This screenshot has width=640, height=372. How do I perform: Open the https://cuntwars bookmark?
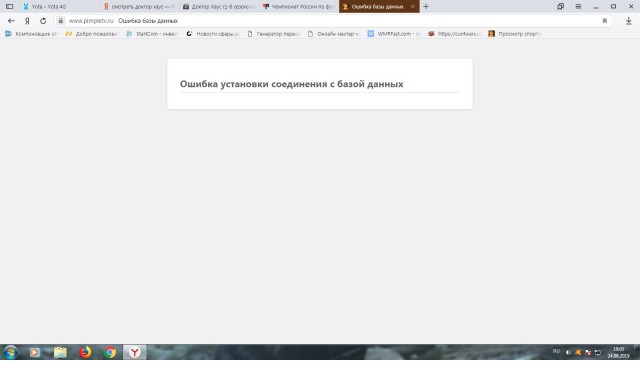(455, 34)
